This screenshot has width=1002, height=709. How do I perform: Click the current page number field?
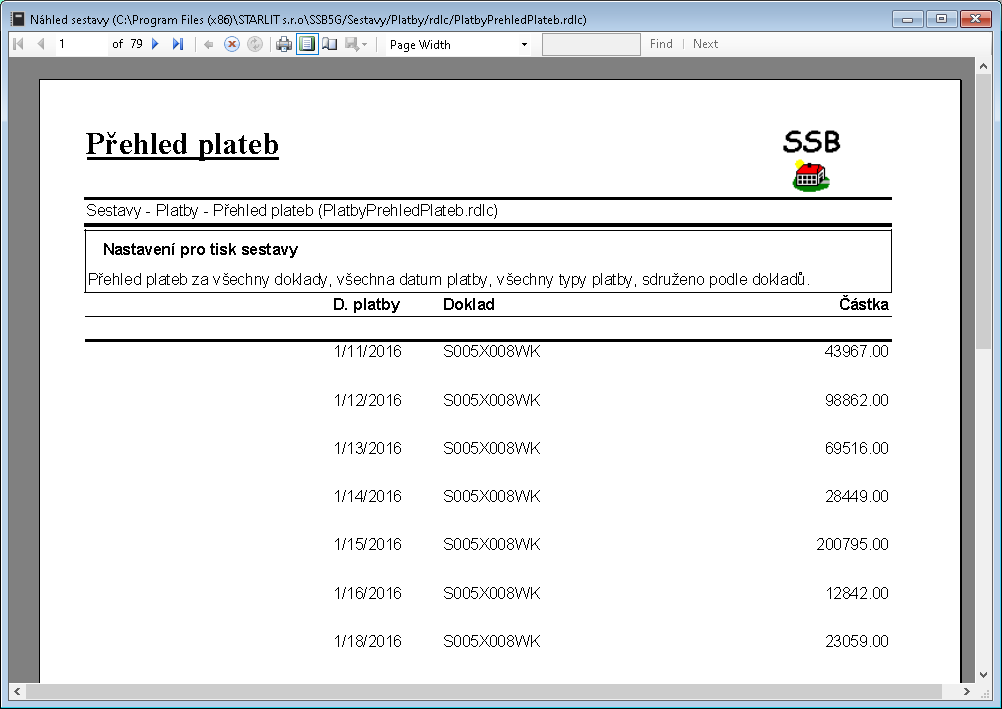pos(78,44)
